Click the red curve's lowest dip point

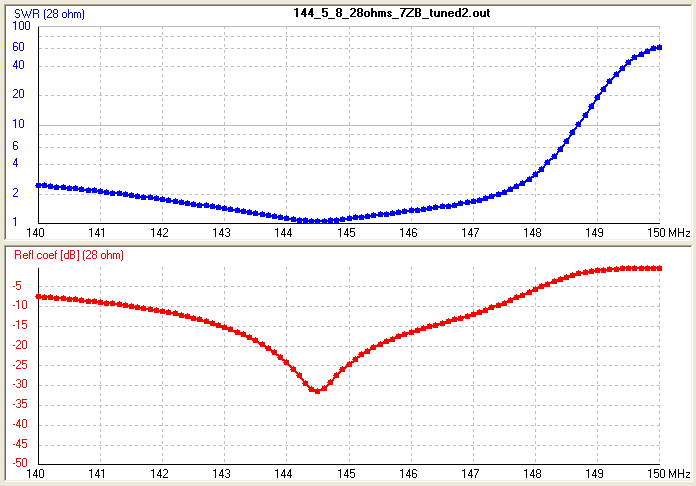[317, 391]
